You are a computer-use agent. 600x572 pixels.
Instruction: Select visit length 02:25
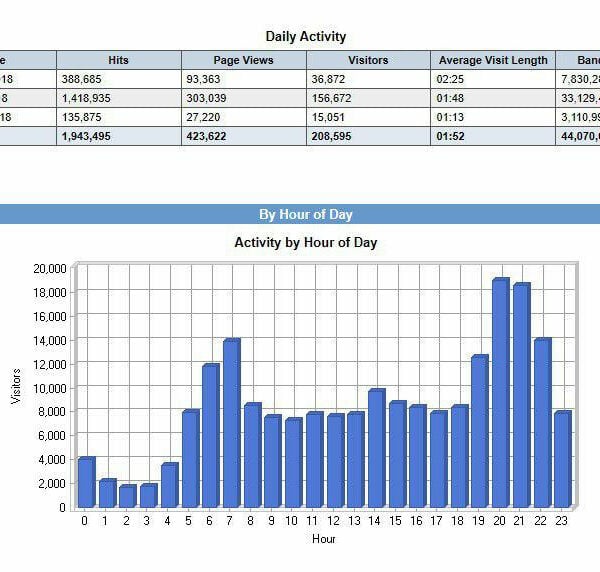[x=450, y=79]
